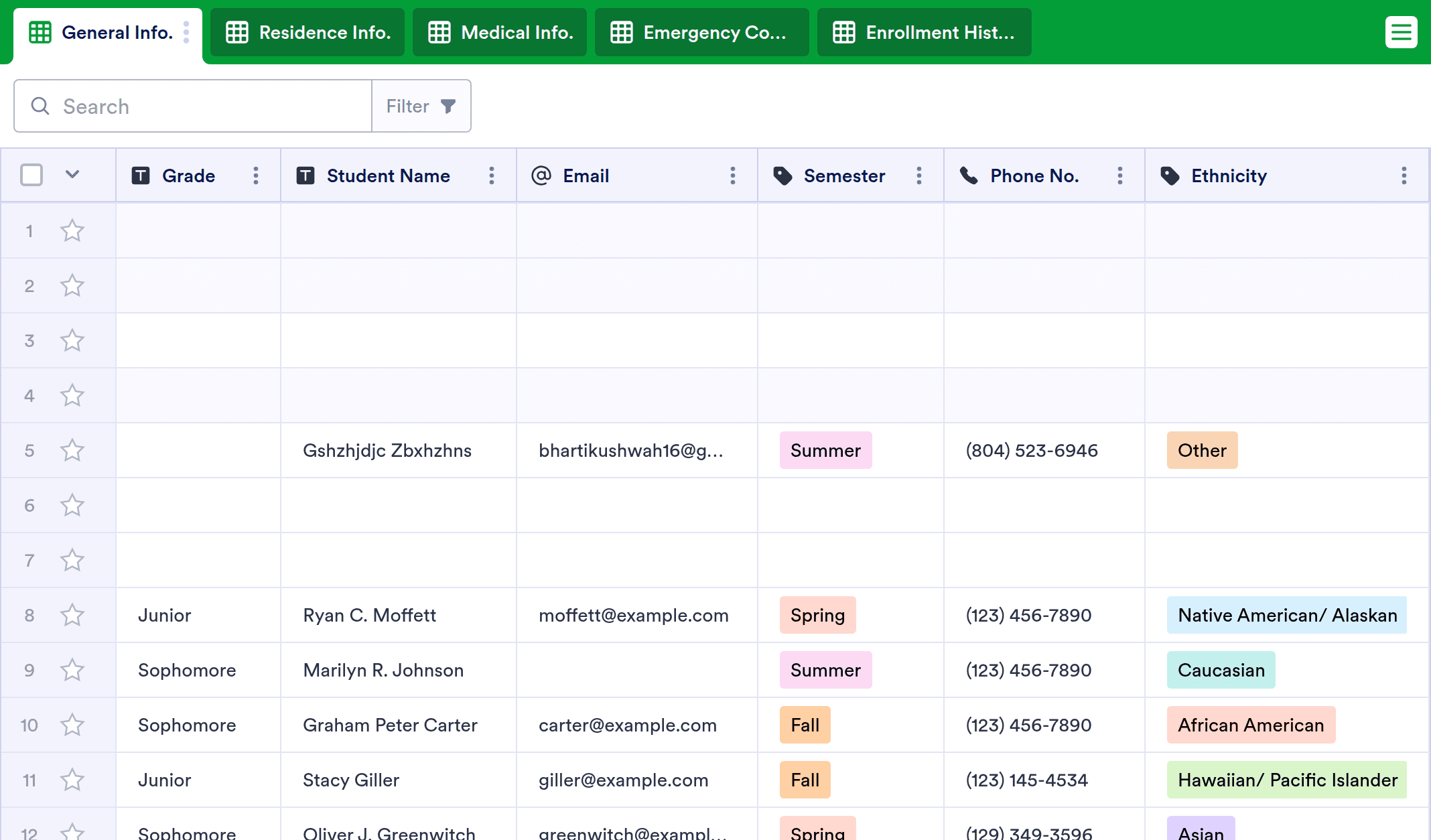
Task: Click the search magnifier icon
Action: pyautogui.click(x=40, y=106)
